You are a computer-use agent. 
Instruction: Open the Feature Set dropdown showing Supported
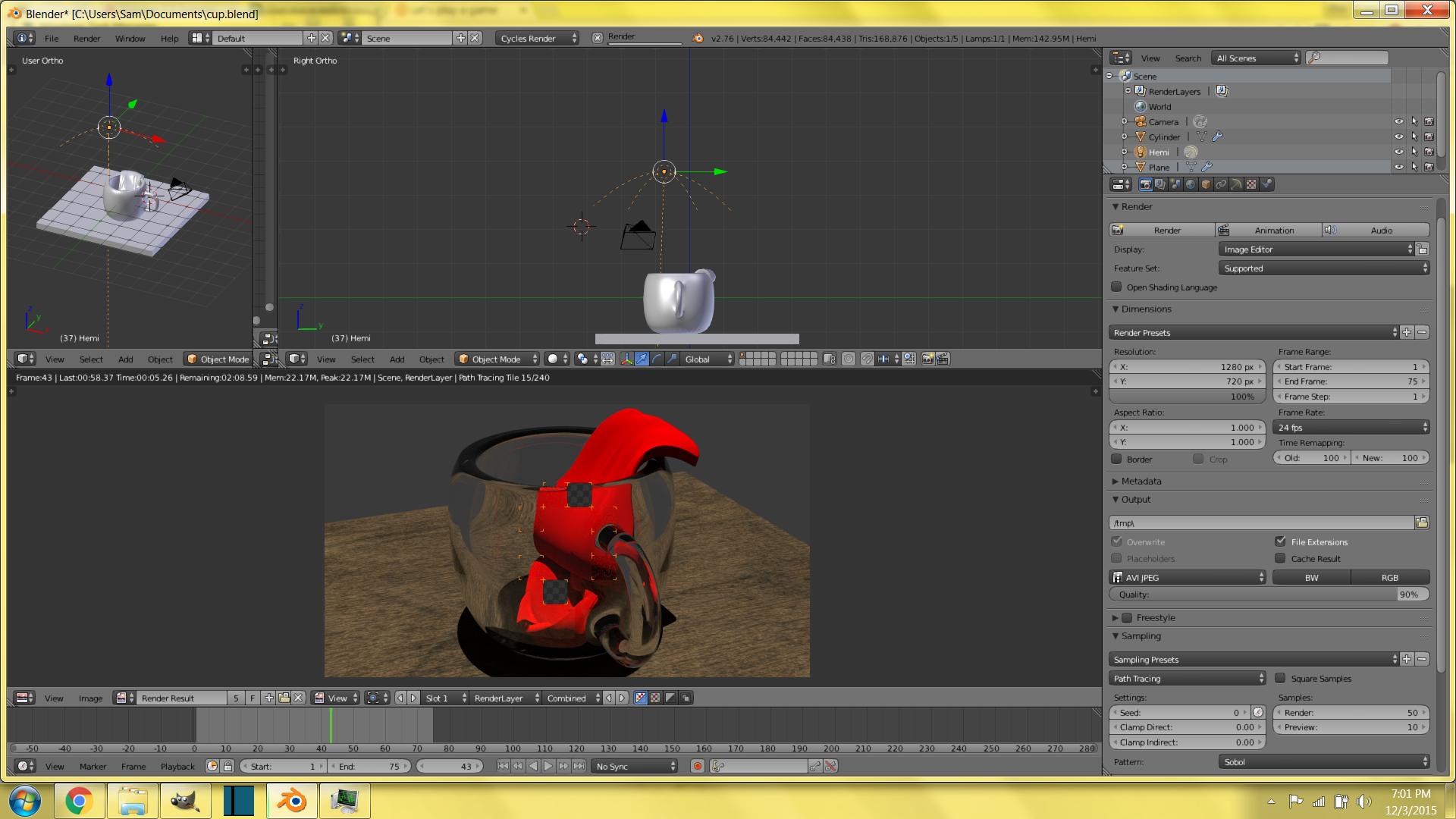pyautogui.click(x=1323, y=268)
